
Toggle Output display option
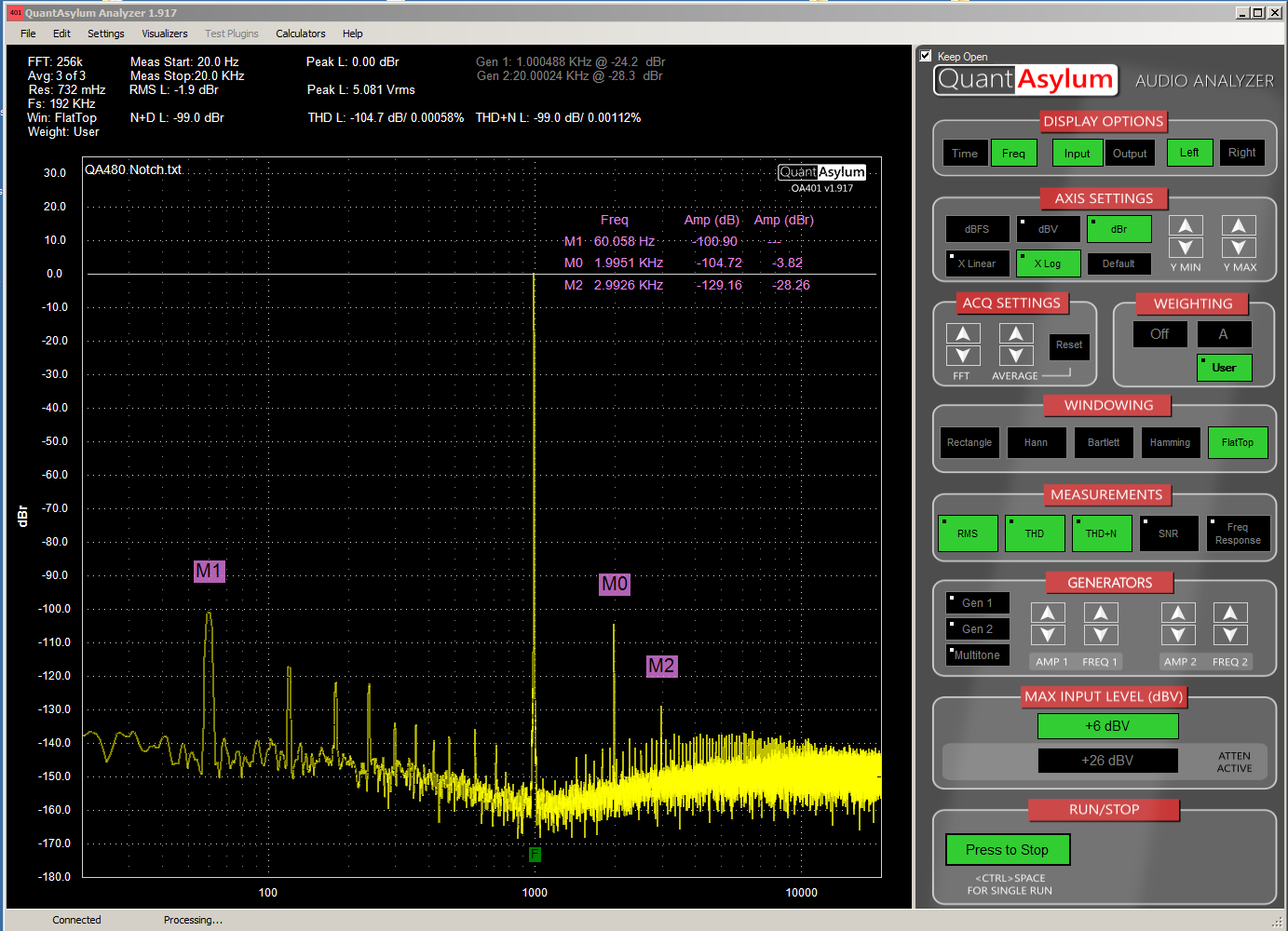pos(1130,154)
